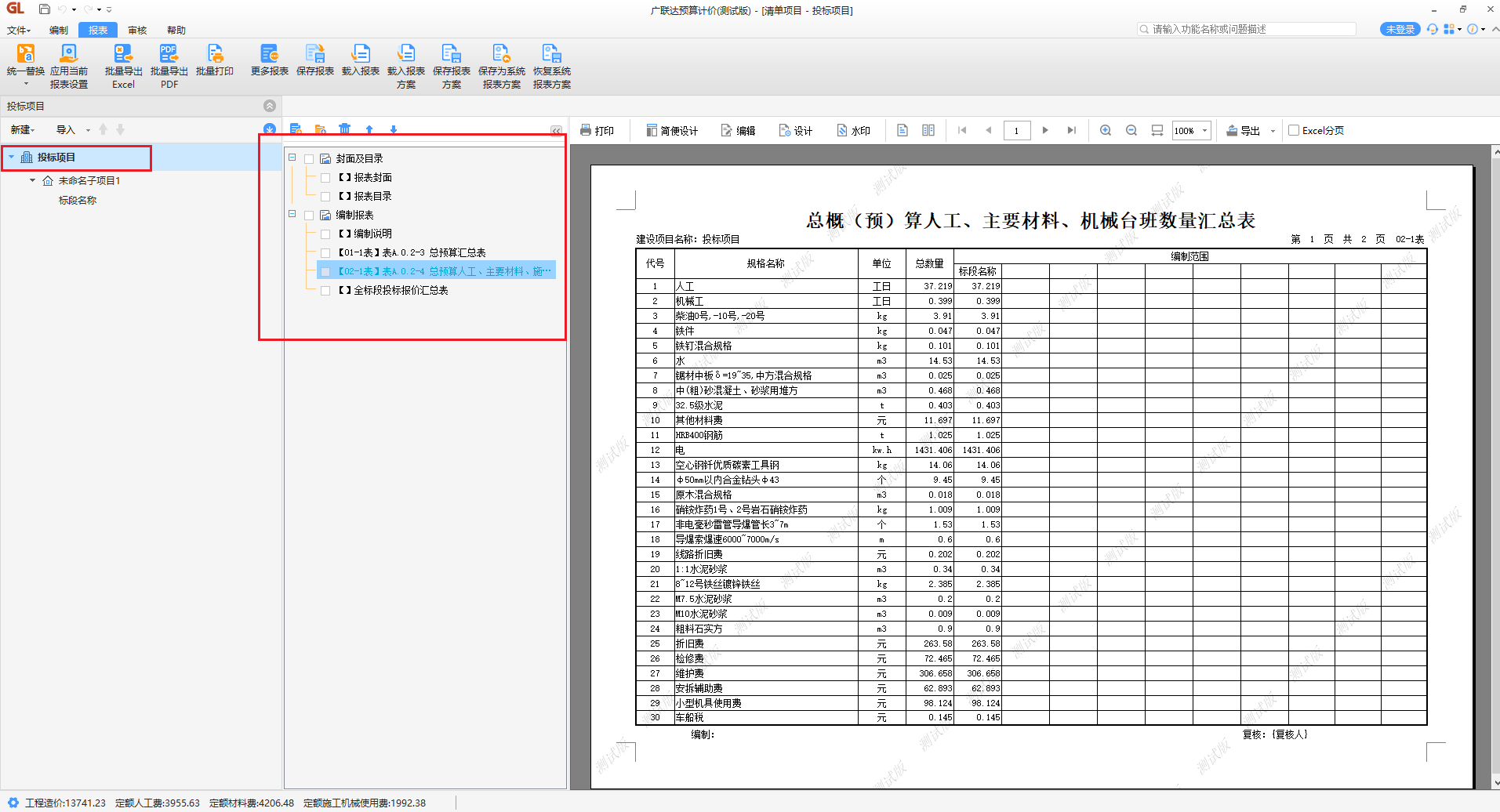1500x812 pixels.
Task: Check the 编制报表 folder checkbox
Action: click(309, 216)
